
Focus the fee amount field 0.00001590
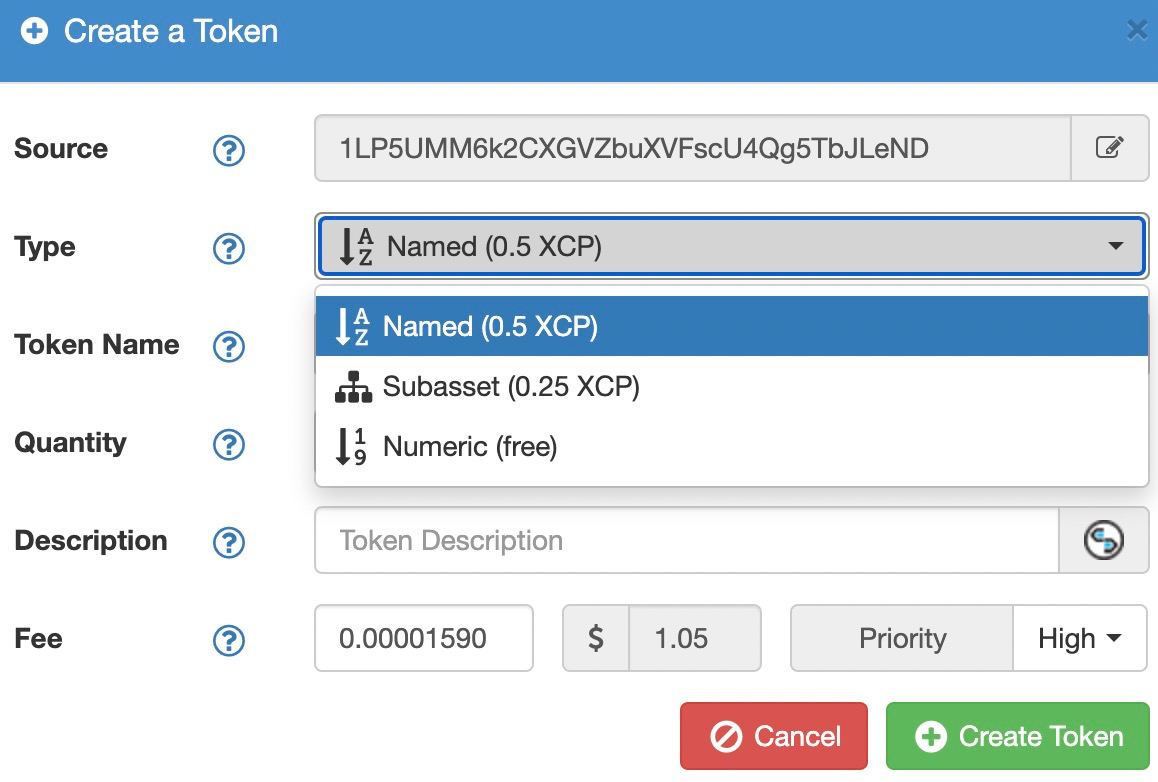pos(424,638)
